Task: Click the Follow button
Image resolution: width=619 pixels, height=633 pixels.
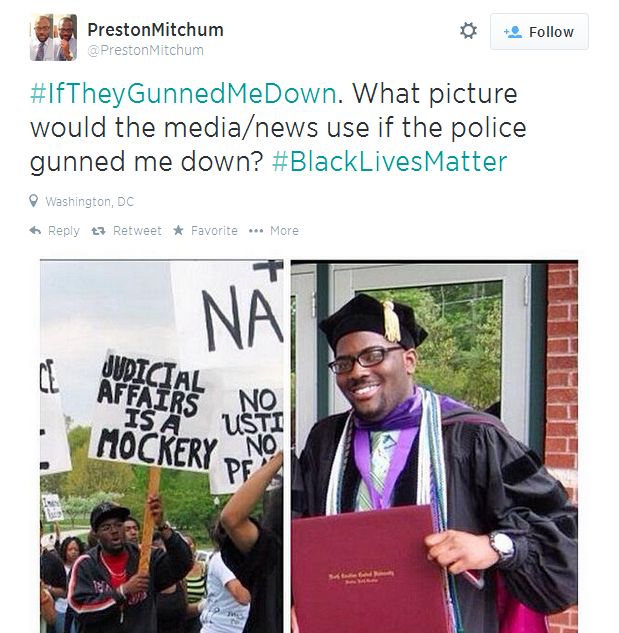Action: pos(539,31)
